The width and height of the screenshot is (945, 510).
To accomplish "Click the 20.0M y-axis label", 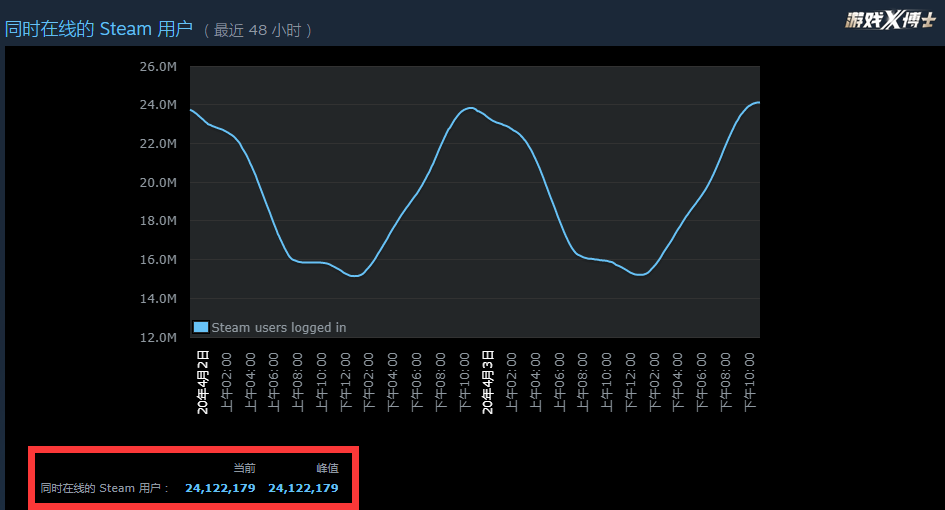I will [158, 182].
